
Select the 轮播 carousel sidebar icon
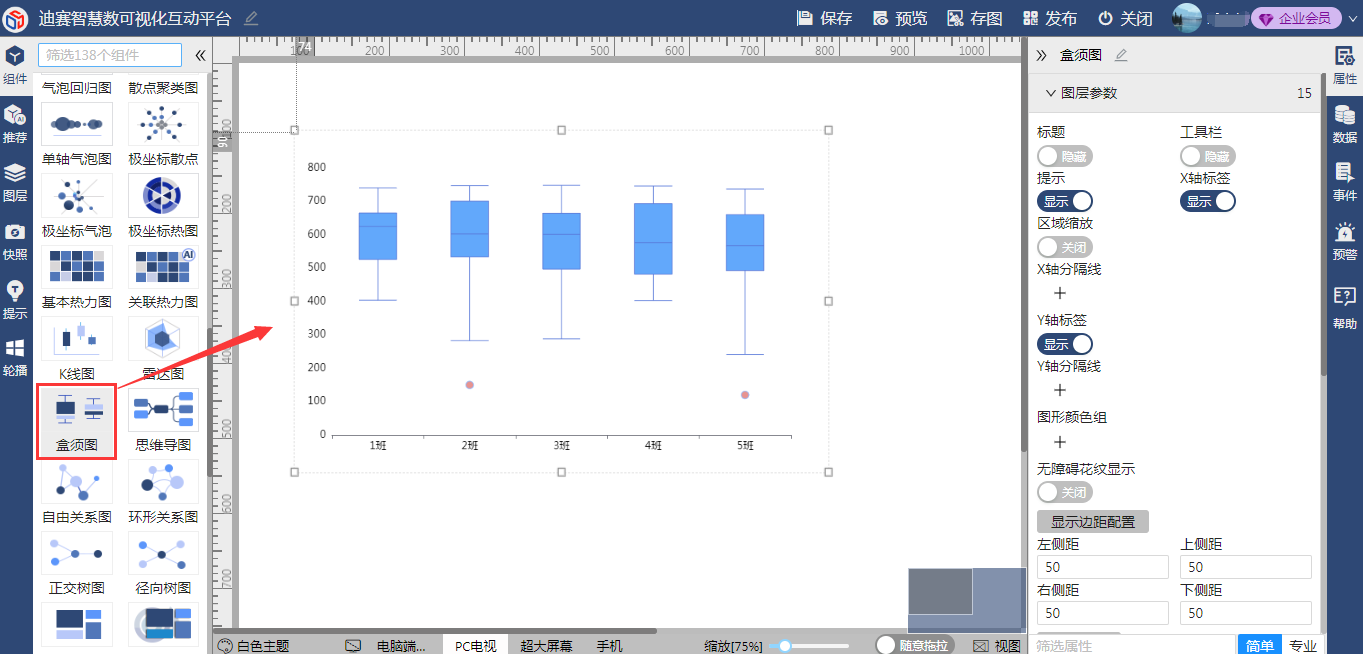pyautogui.click(x=15, y=357)
